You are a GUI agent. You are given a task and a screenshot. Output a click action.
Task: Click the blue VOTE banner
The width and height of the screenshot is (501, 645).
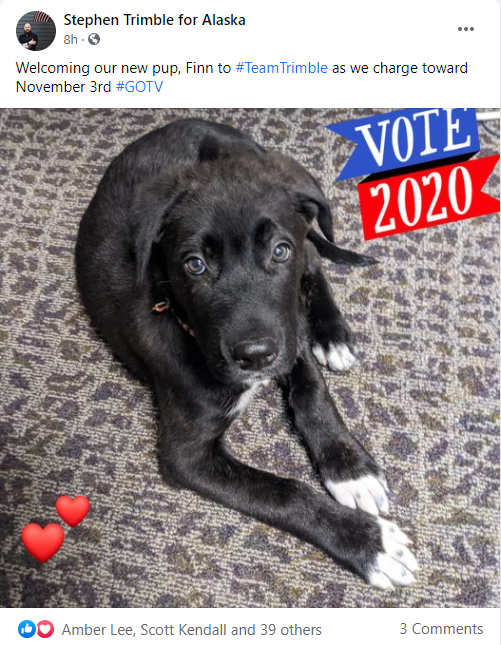pyautogui.click(x=405, y=142)
